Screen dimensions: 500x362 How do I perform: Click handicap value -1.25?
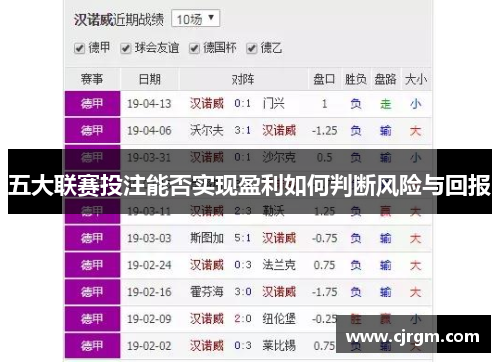325,131
